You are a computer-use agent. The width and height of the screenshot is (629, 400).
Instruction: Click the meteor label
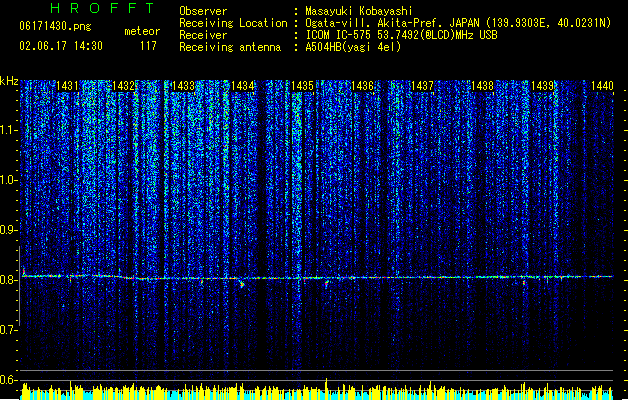[x=142, y=31]
